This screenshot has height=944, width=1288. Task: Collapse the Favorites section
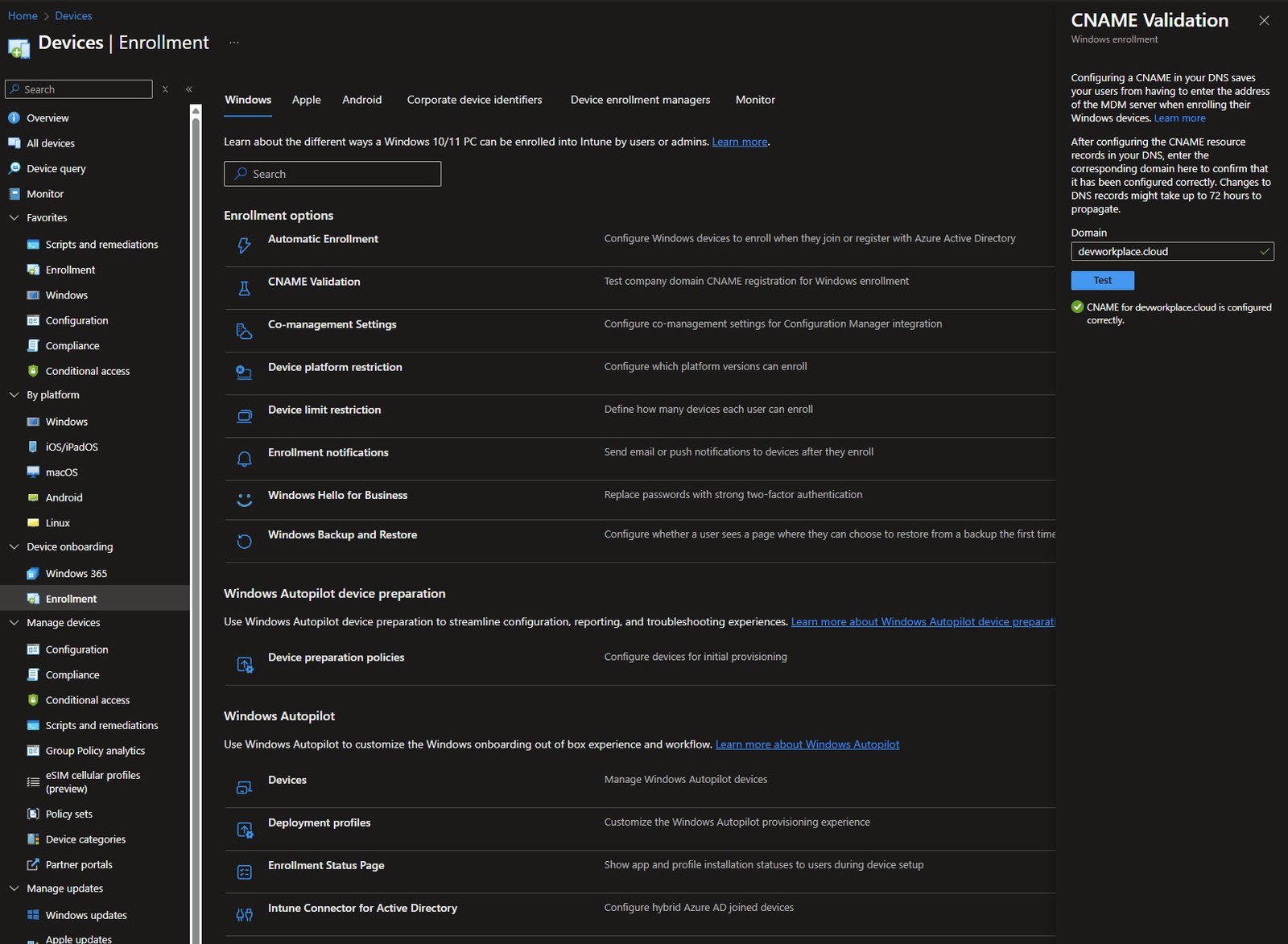(14, 218)
